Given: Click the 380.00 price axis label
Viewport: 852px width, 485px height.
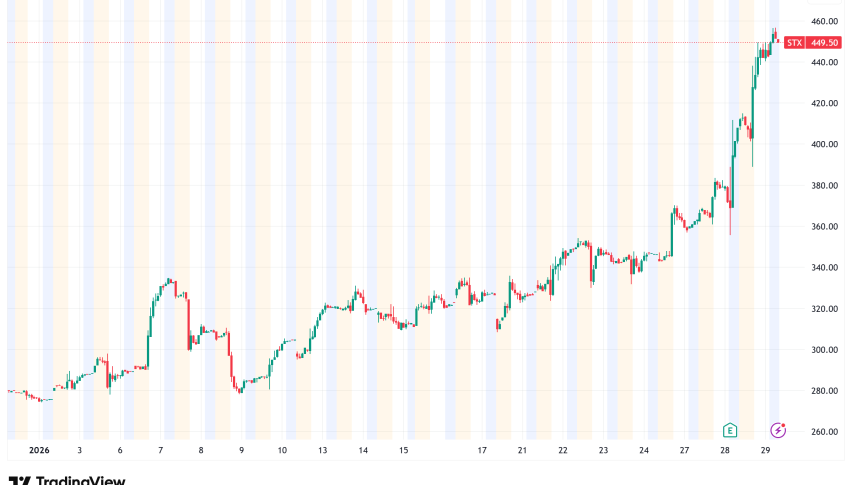Looking at the screenshot, I should tap(825, 185).
